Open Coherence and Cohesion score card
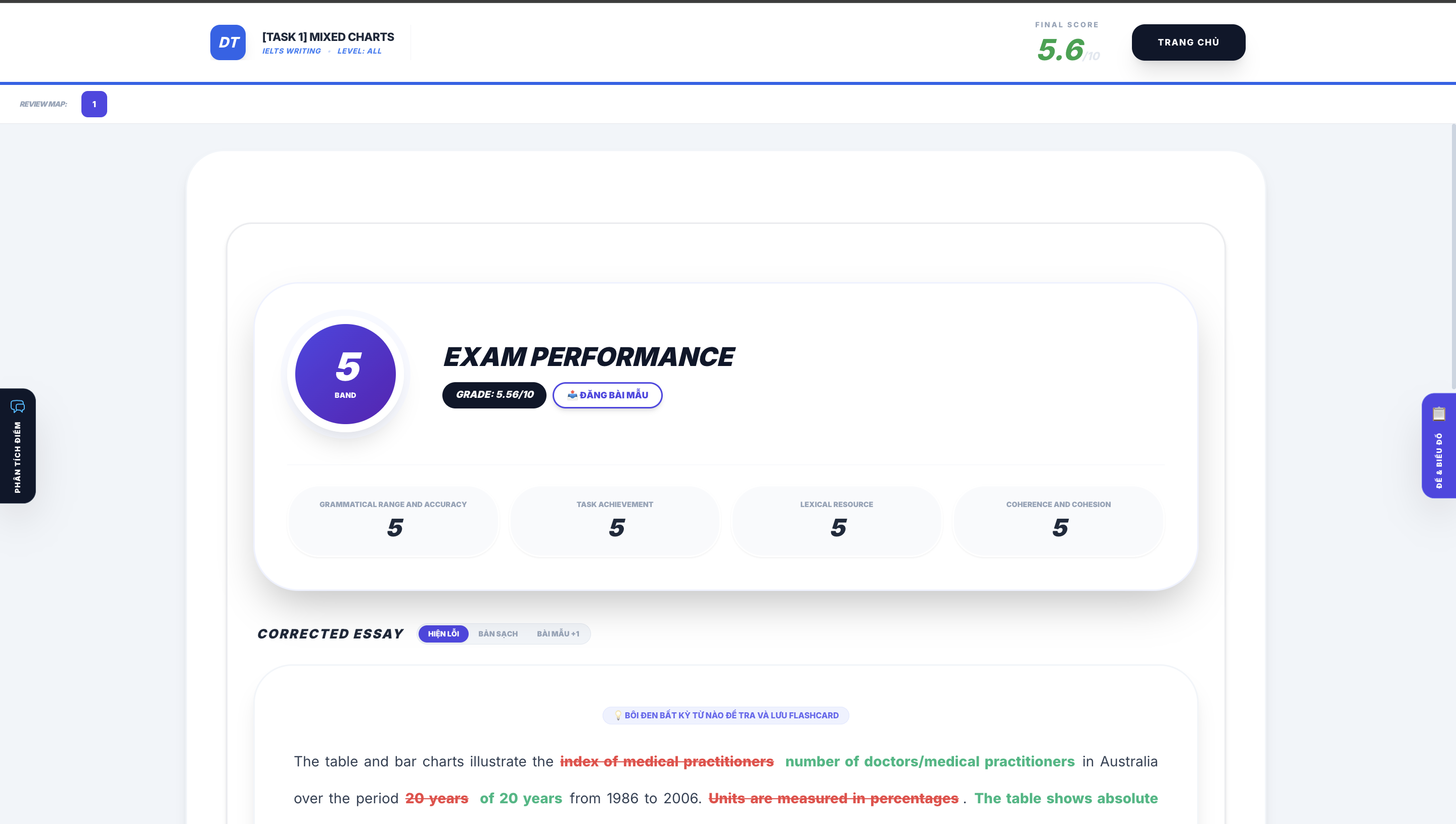Image resolution: width=1456 pixels, height=824 pixels. [x=1058, y=521]
